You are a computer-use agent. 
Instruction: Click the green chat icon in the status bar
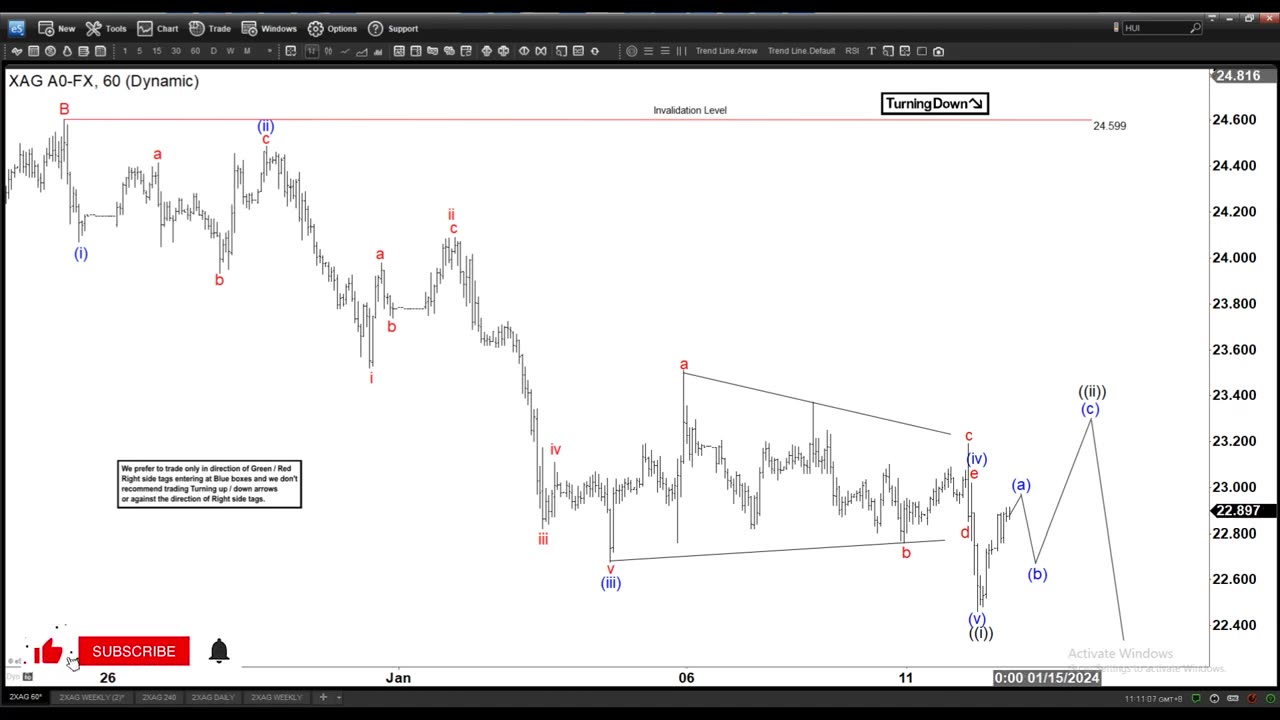click(1198, 698)
